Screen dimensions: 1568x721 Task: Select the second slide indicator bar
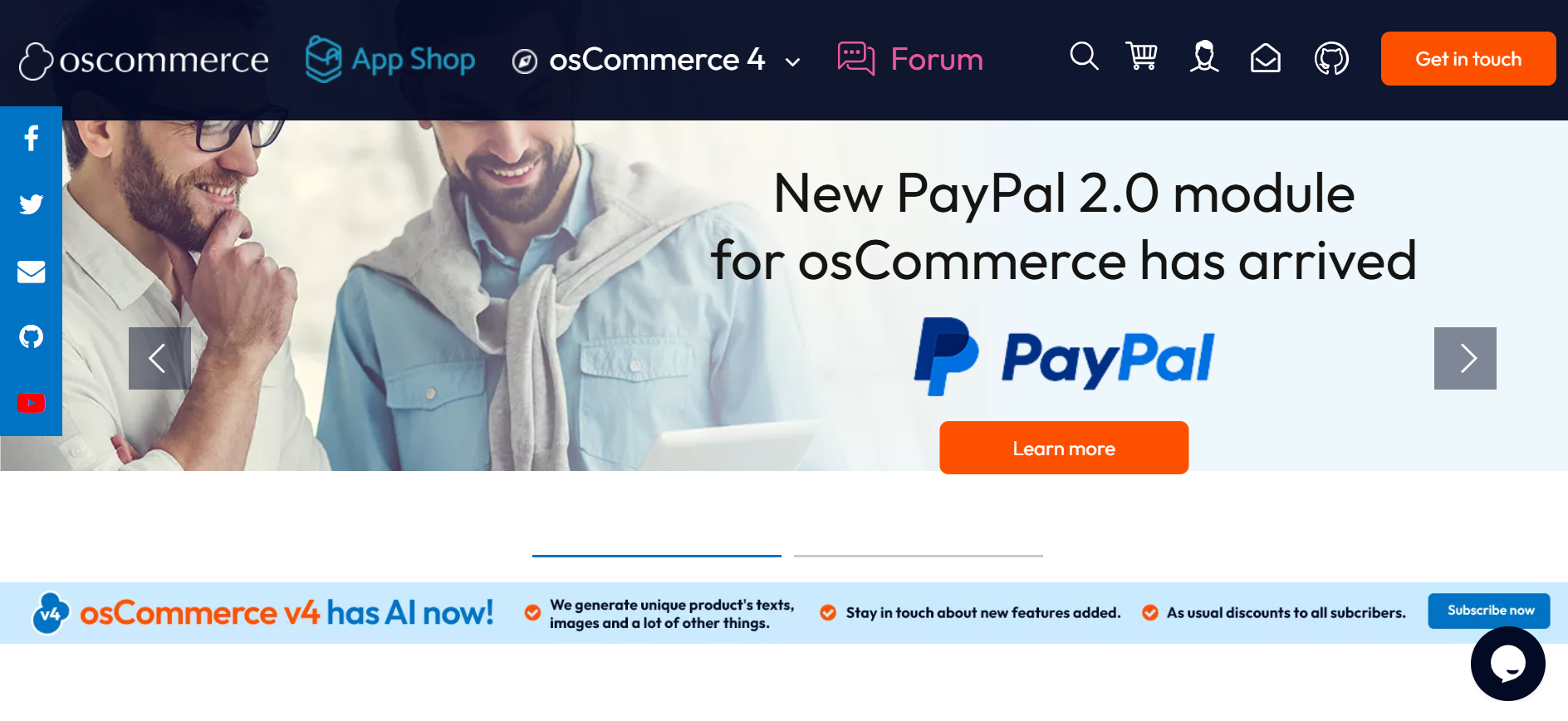pos(919,556)
